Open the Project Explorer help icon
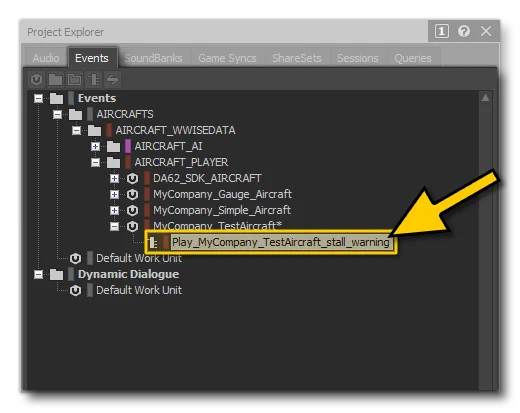Image resolution: width=520 pixels, height=413 pixels. (x=464, y=31)
